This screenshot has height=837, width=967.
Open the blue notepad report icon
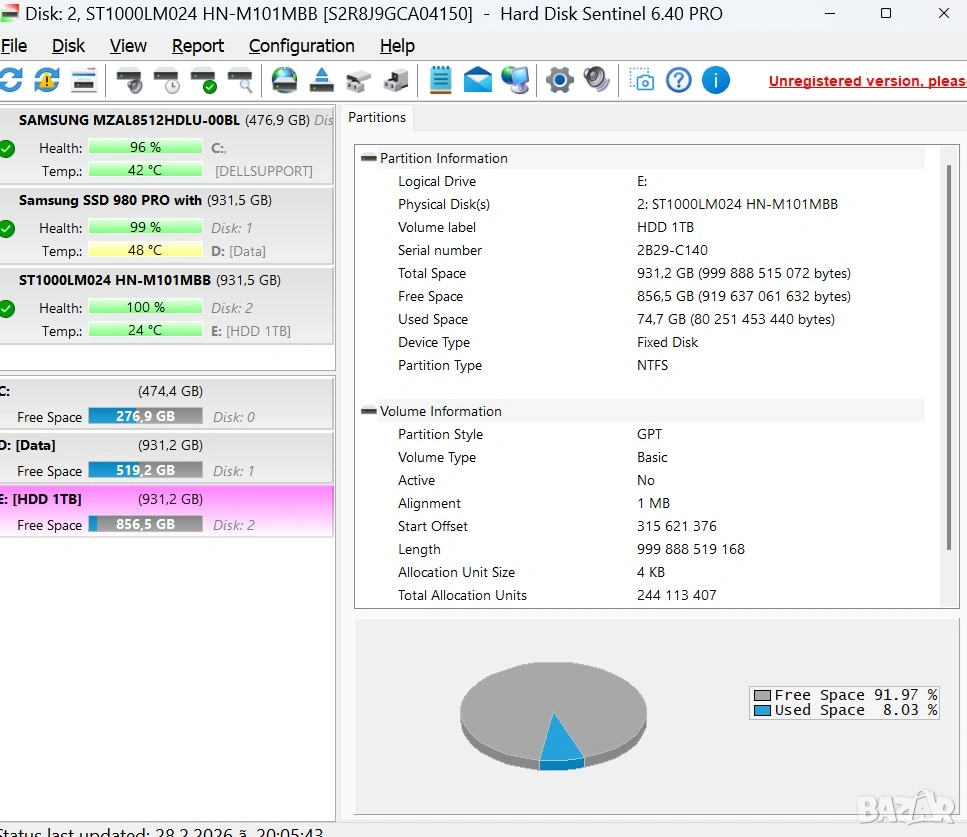click(440, 80)
